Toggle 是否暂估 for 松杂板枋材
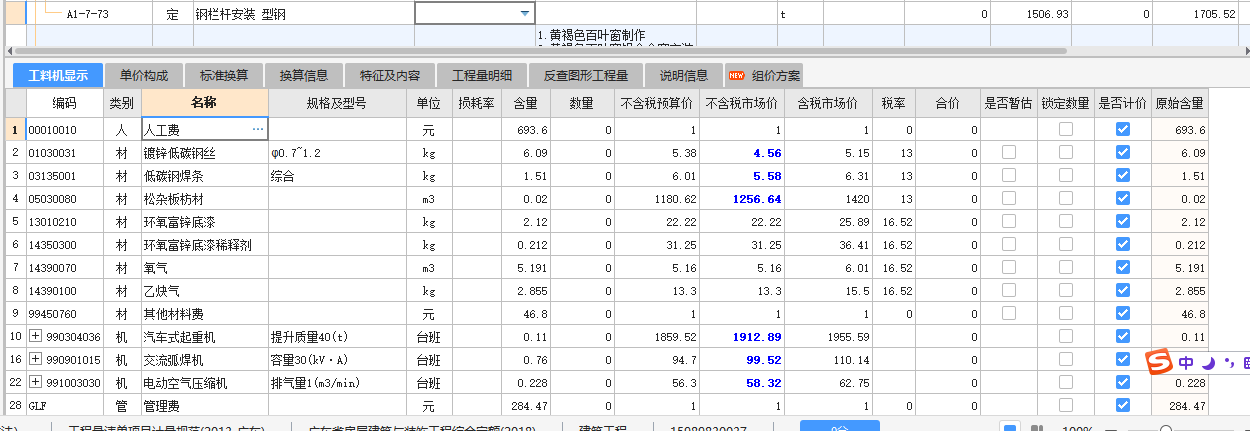1250x431 pixels. [1008, 199]
